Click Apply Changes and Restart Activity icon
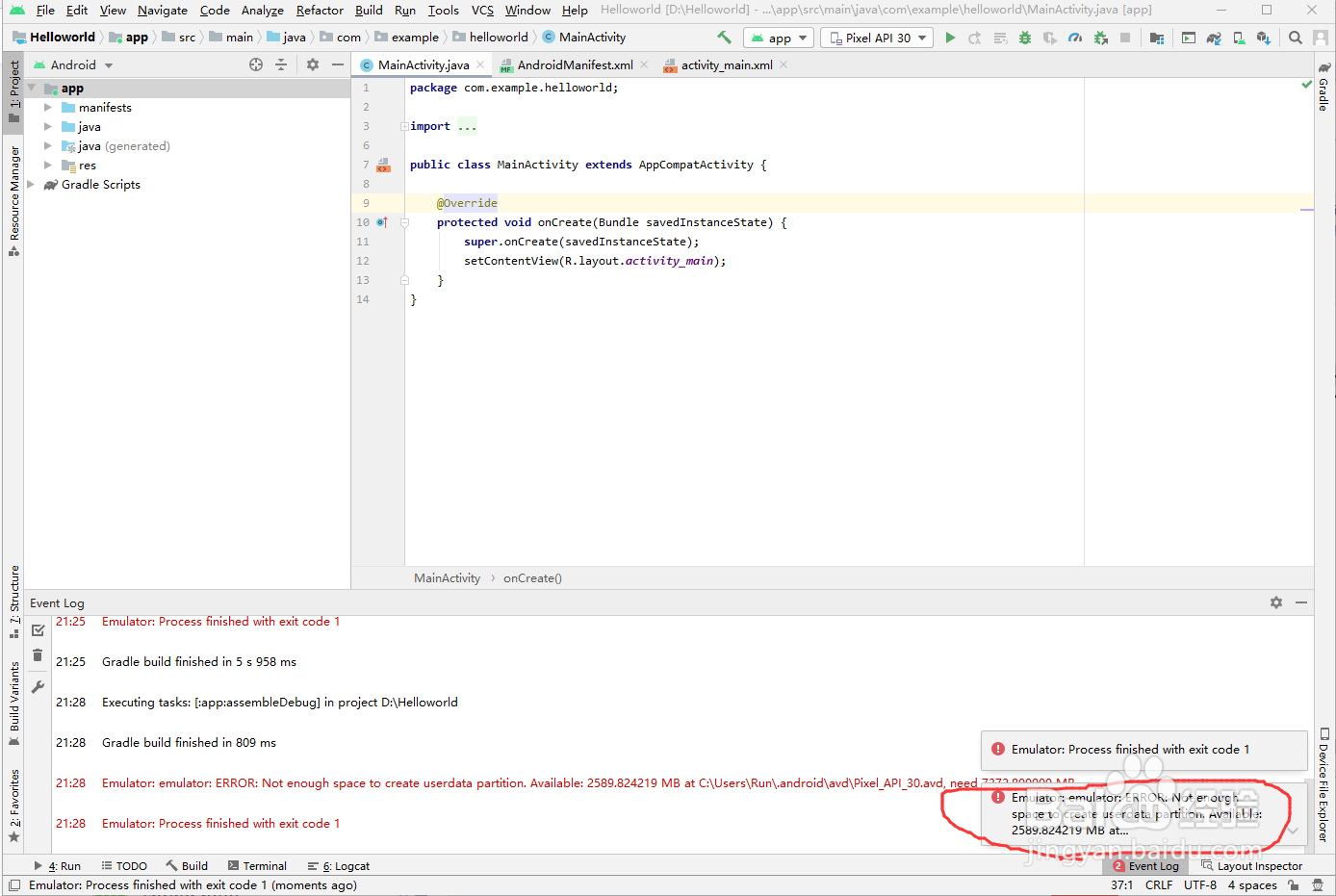Screen dimensions: 1336x896 coord(975,38)
